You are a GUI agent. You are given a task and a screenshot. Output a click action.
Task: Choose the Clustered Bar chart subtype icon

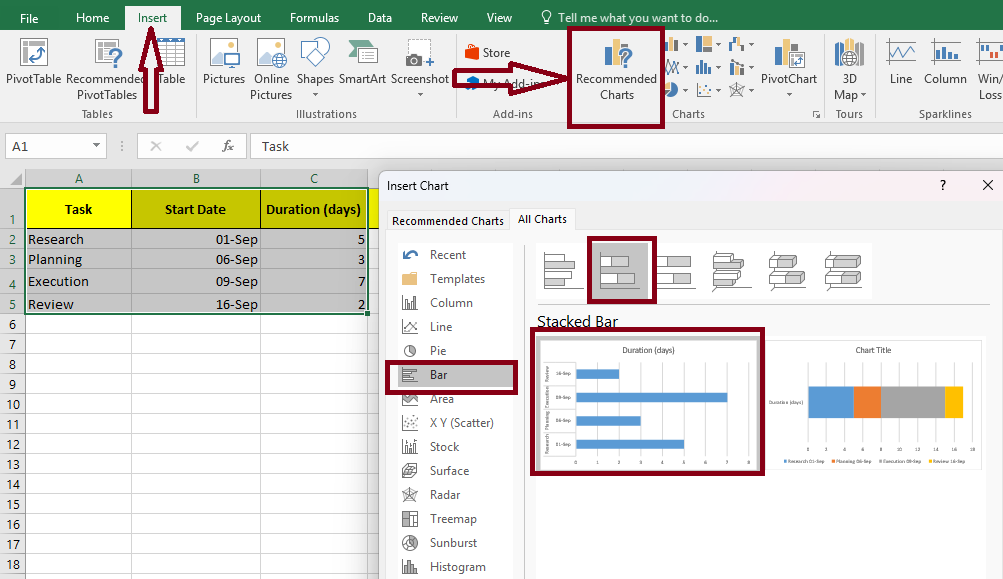tap(564, 270)
